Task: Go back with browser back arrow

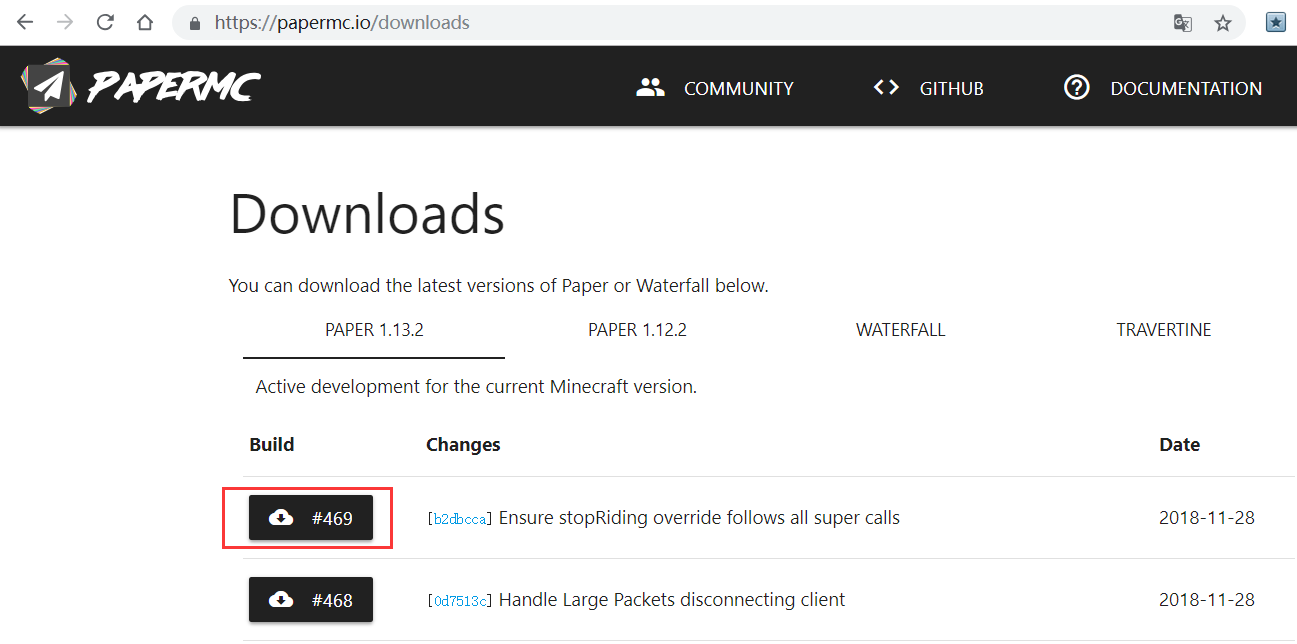Action: [x=25, y=22]
